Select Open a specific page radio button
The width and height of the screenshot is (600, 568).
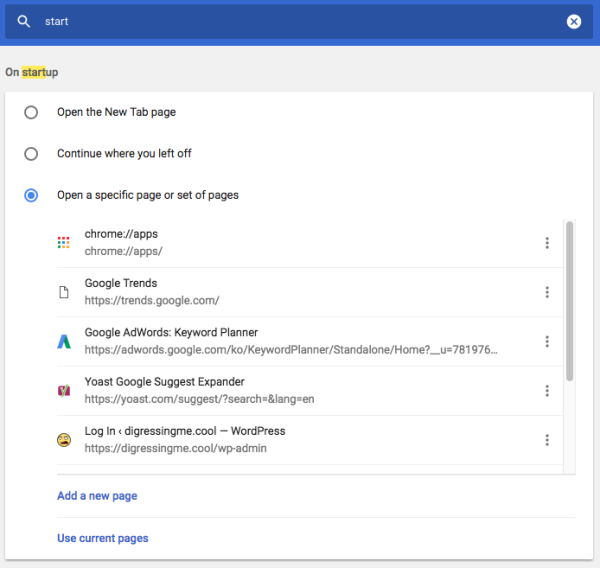pos(31,195)
